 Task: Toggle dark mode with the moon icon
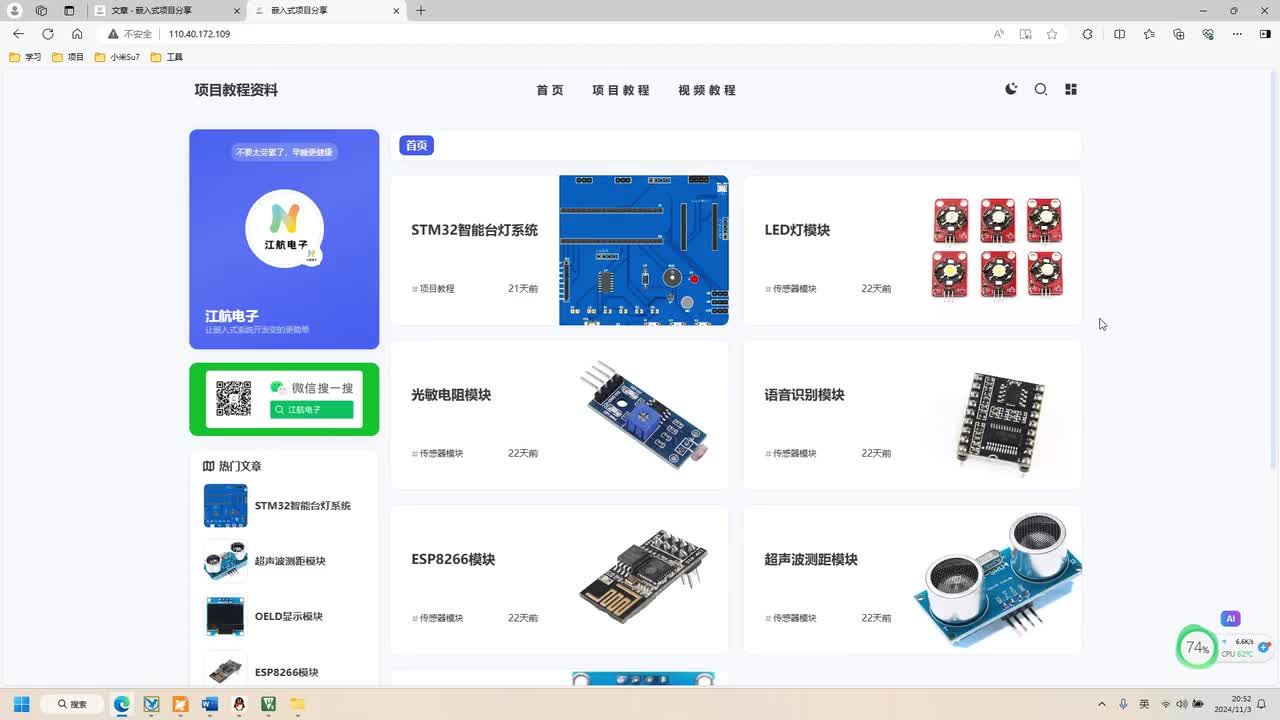tap(1011, 89)
